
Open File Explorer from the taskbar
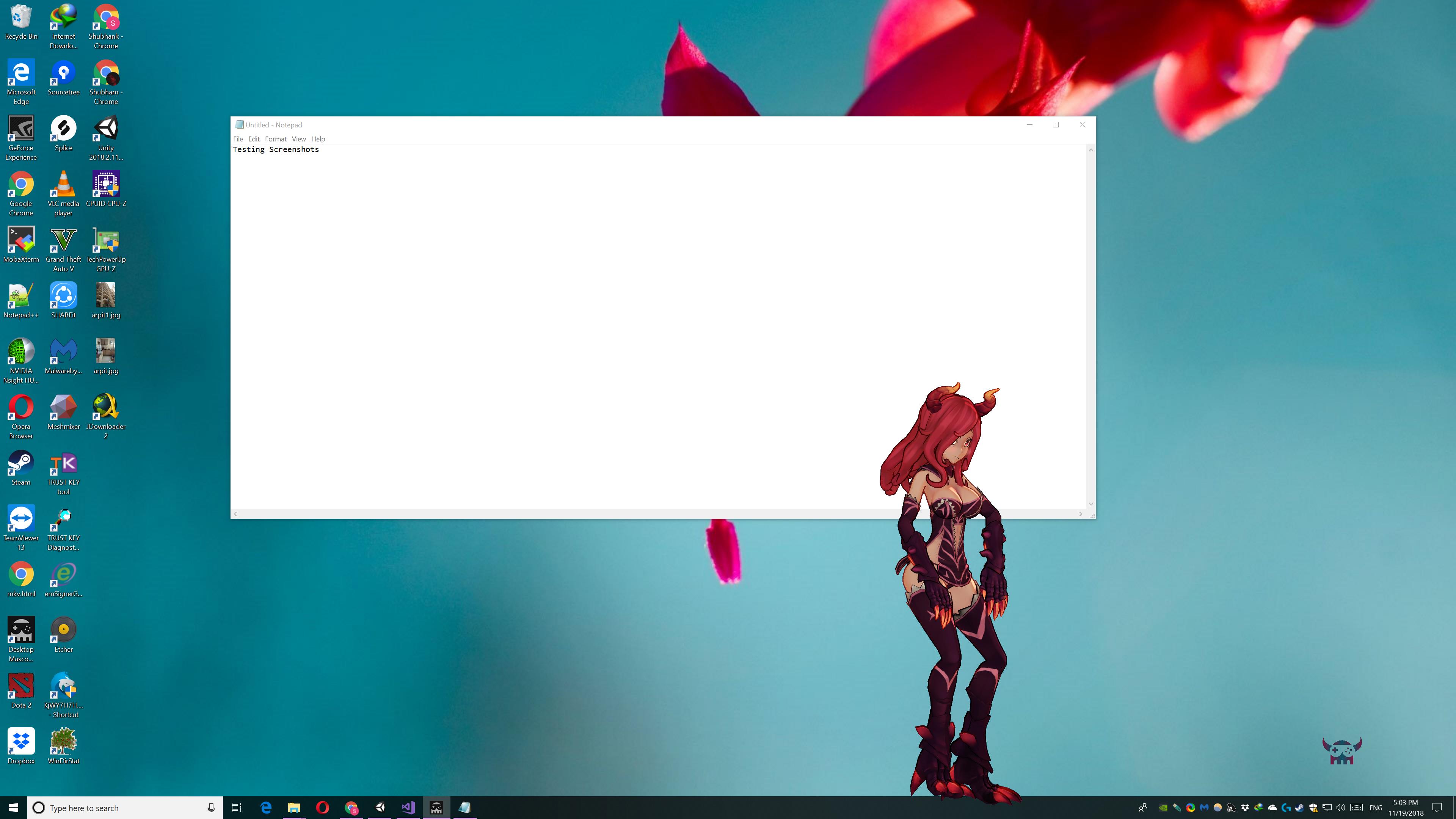[294, 808]
